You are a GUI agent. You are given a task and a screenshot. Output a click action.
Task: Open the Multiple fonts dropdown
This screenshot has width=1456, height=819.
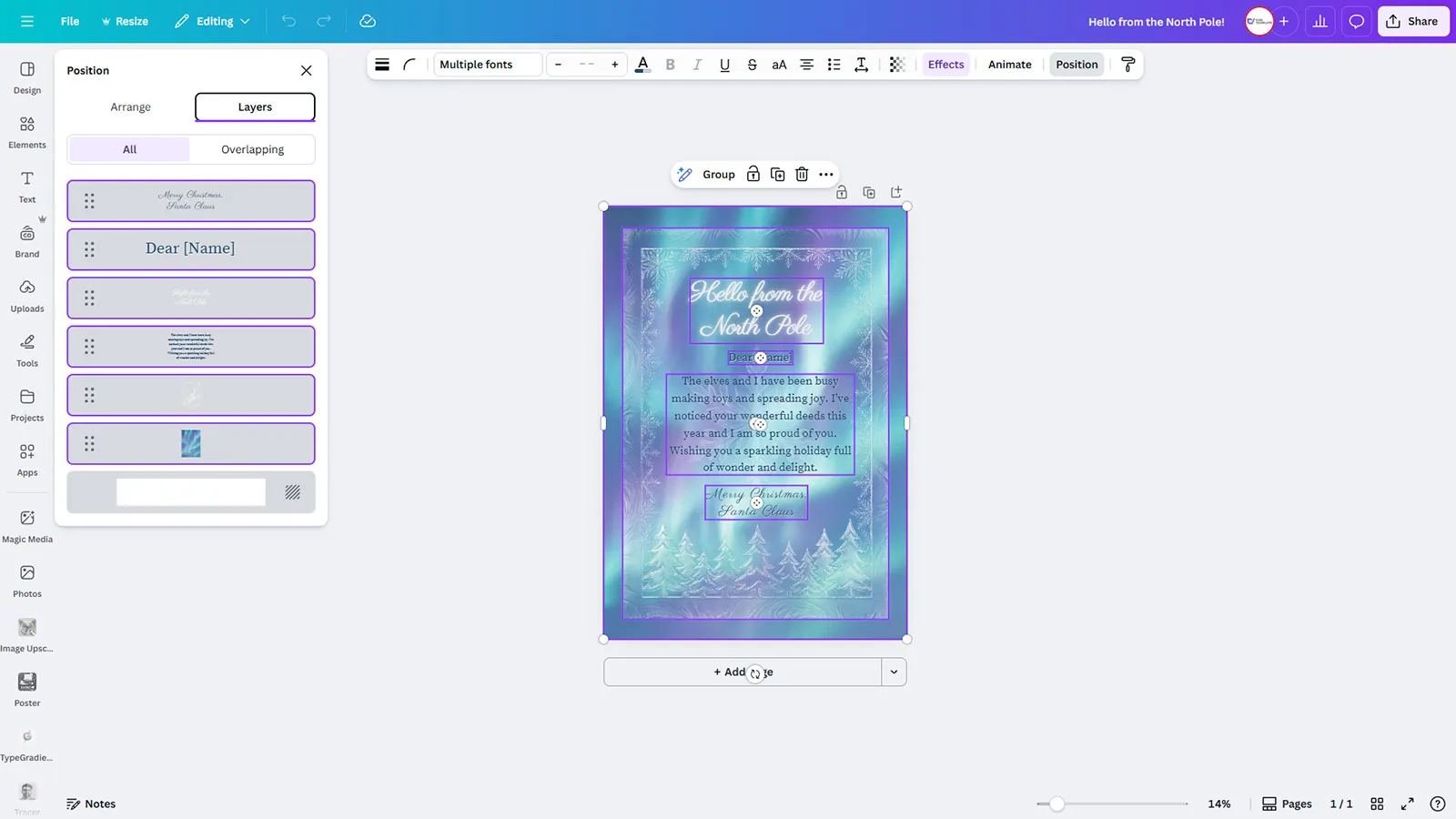[488, 65]
